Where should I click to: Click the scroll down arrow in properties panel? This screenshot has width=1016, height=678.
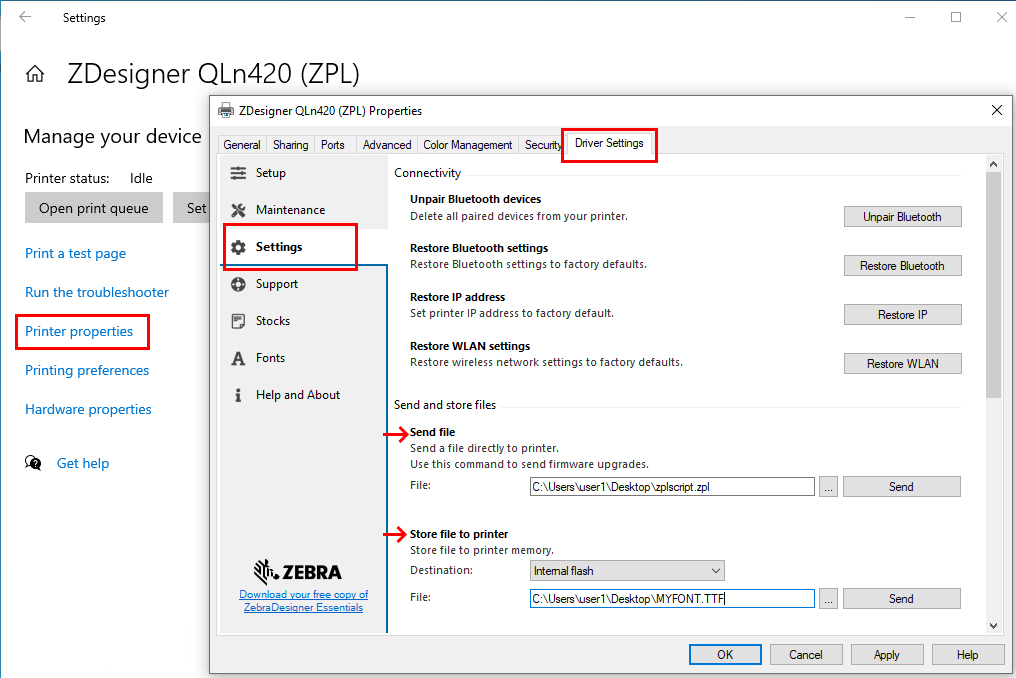(x=993, y=625)
